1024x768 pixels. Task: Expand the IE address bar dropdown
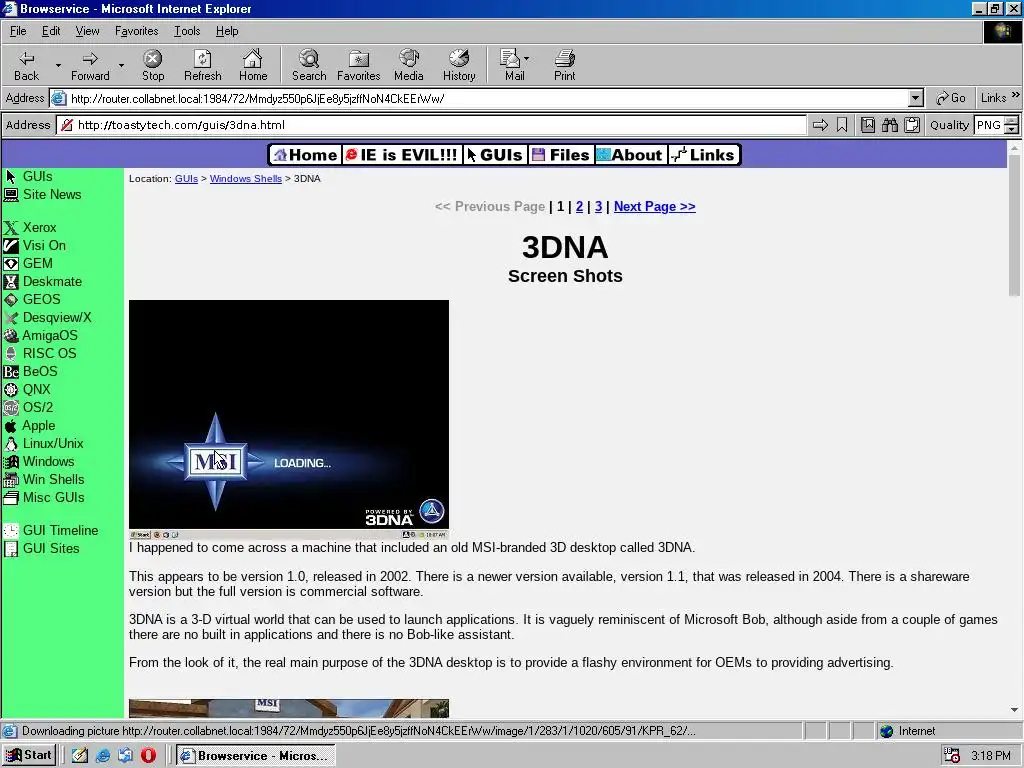click(x=916, y=99)
